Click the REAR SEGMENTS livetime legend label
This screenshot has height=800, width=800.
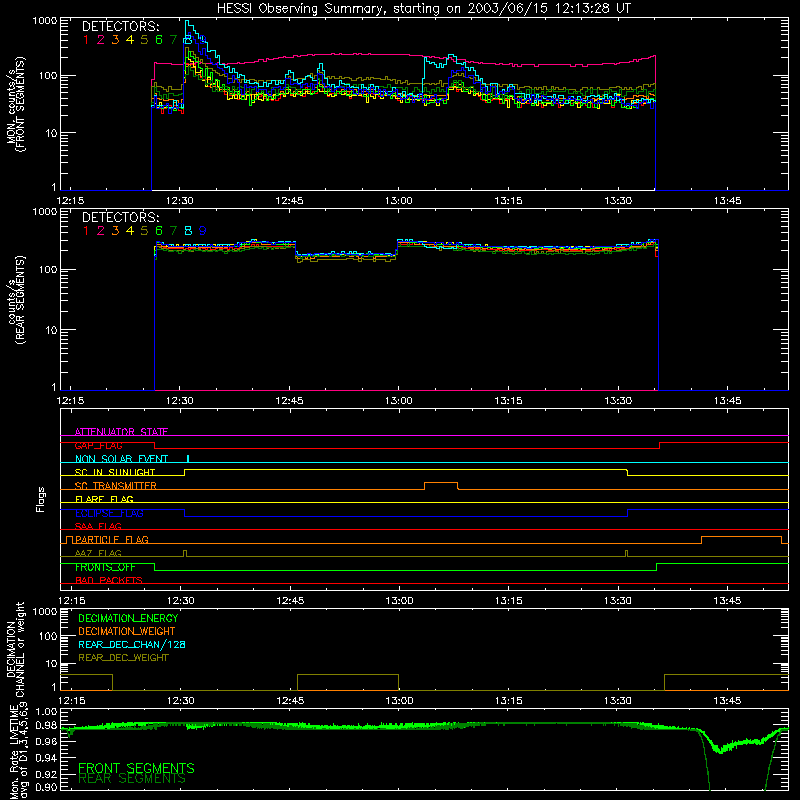coord(132,779)
